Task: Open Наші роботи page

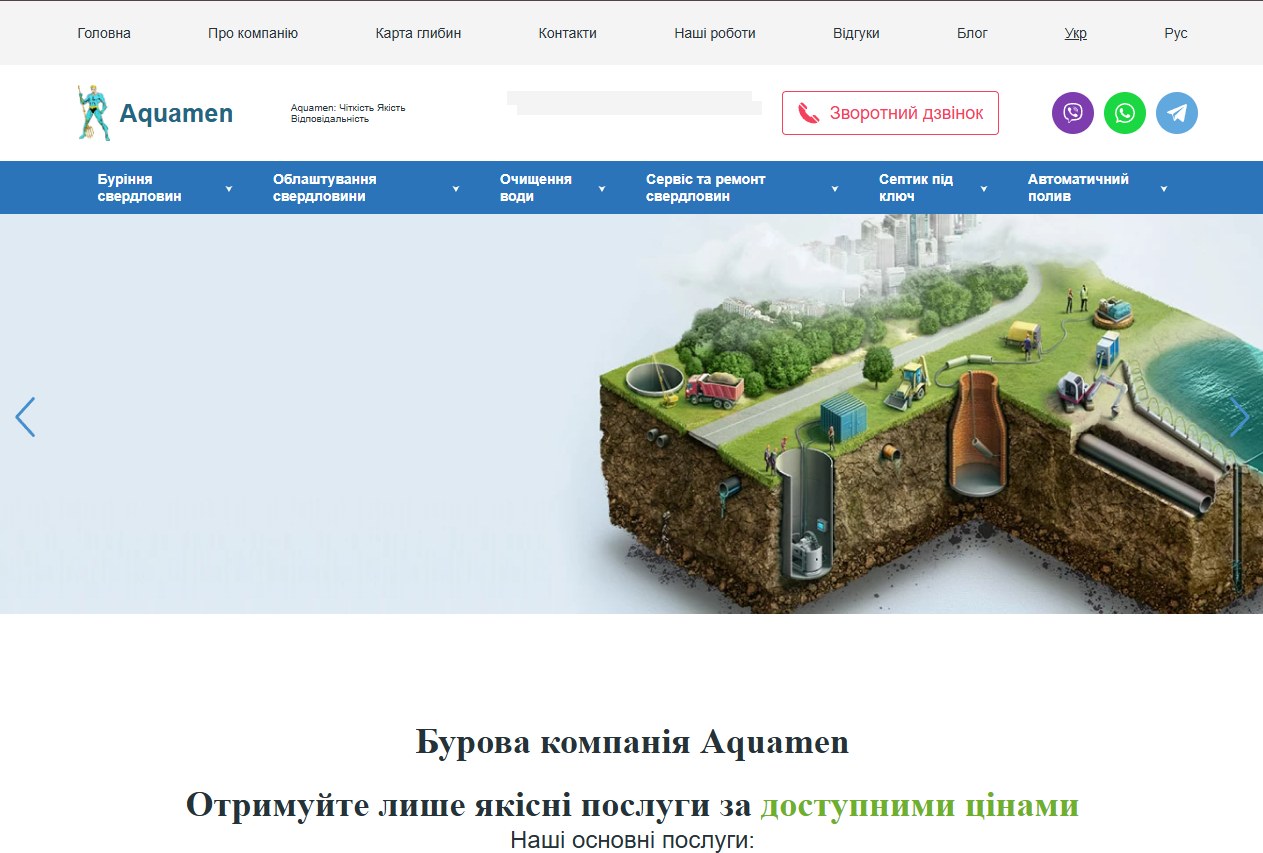Action: pyautogui.click(x=715, y=33)
